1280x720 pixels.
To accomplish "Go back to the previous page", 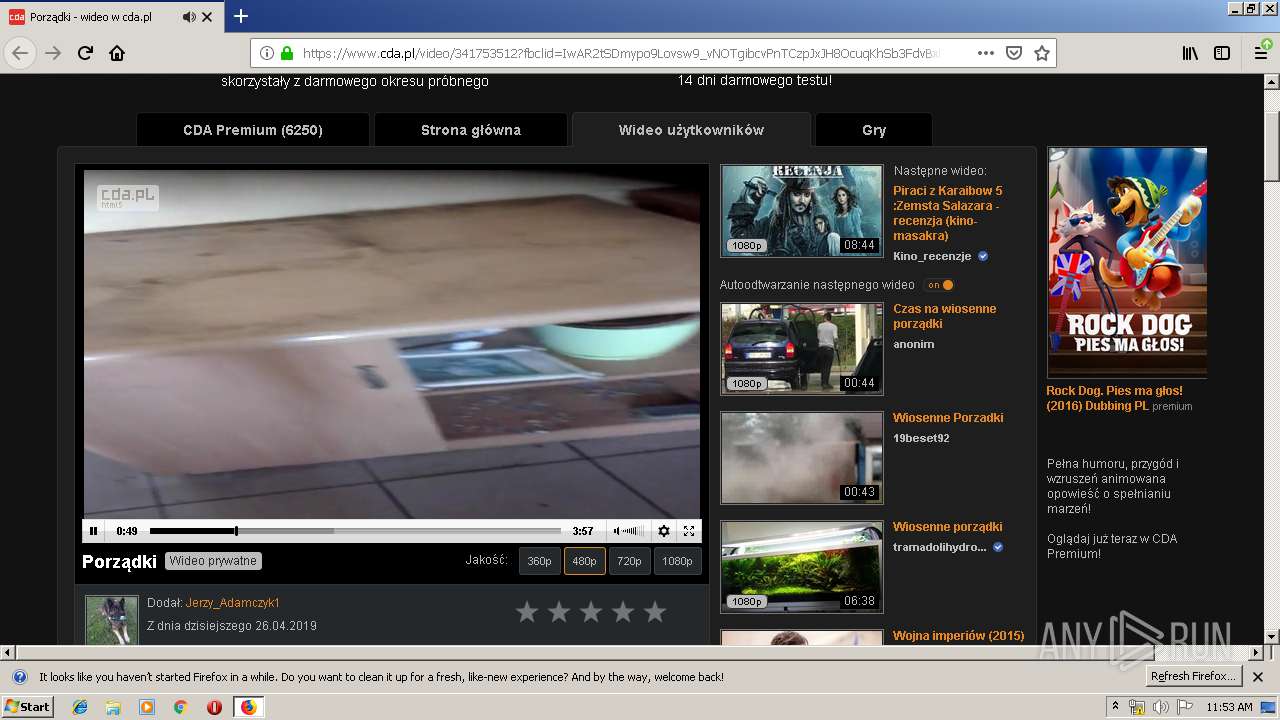I will pos(20,53).
